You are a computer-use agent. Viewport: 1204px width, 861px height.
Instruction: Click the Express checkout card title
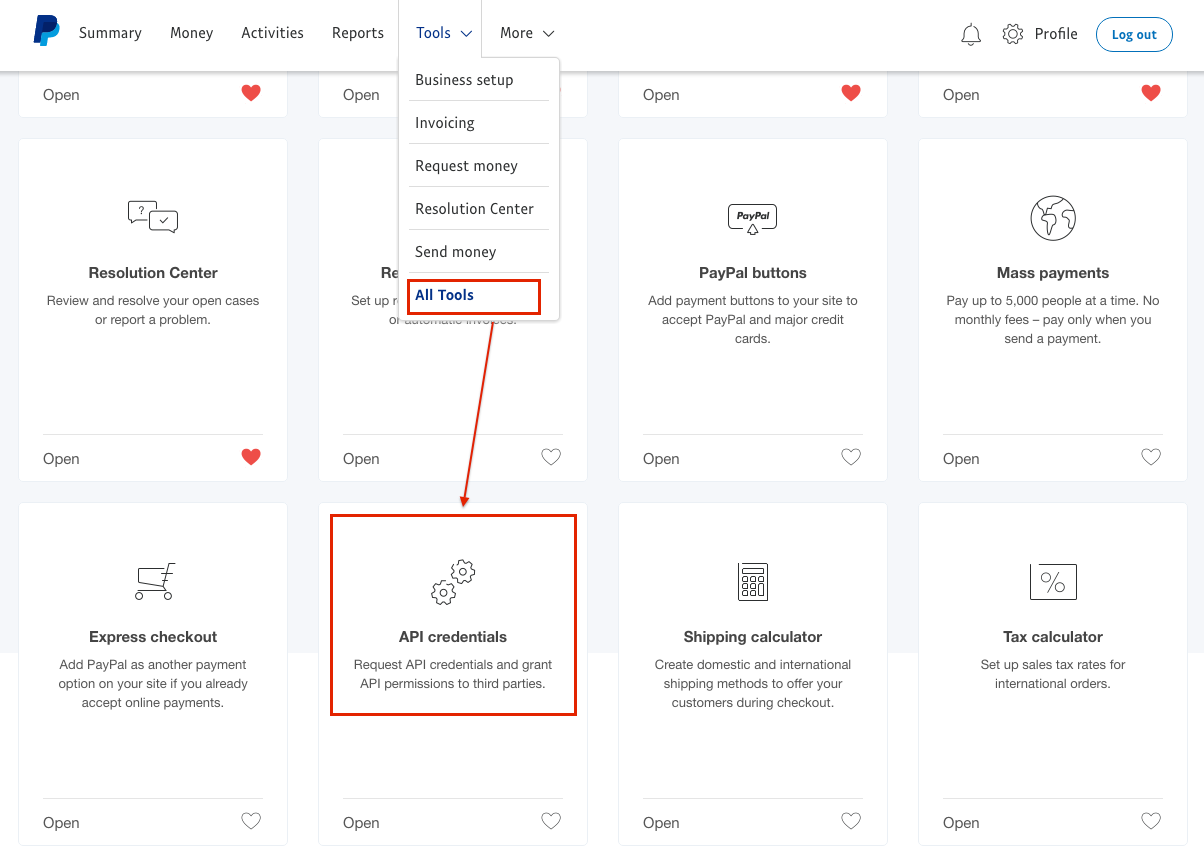153,637
